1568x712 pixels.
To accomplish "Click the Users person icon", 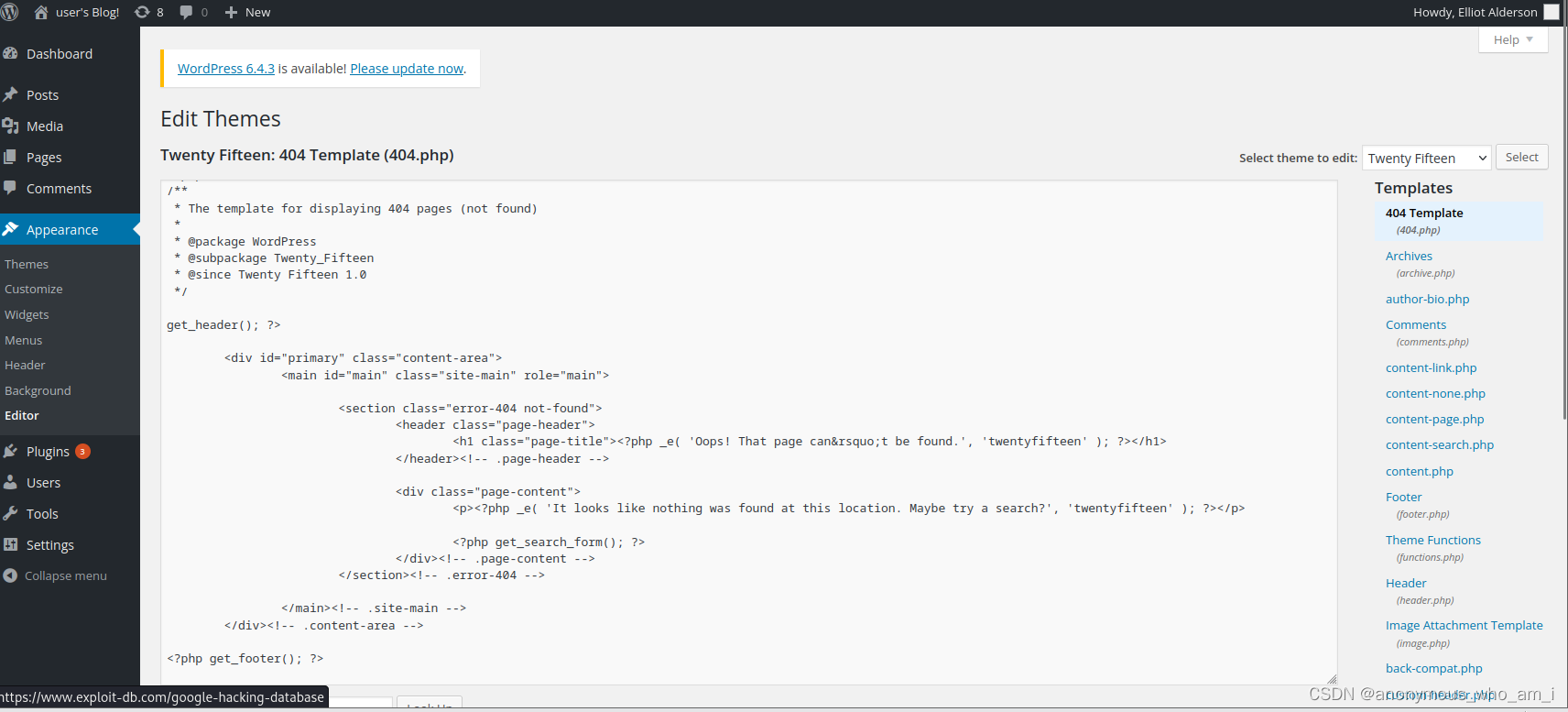I will click(10, 482).
